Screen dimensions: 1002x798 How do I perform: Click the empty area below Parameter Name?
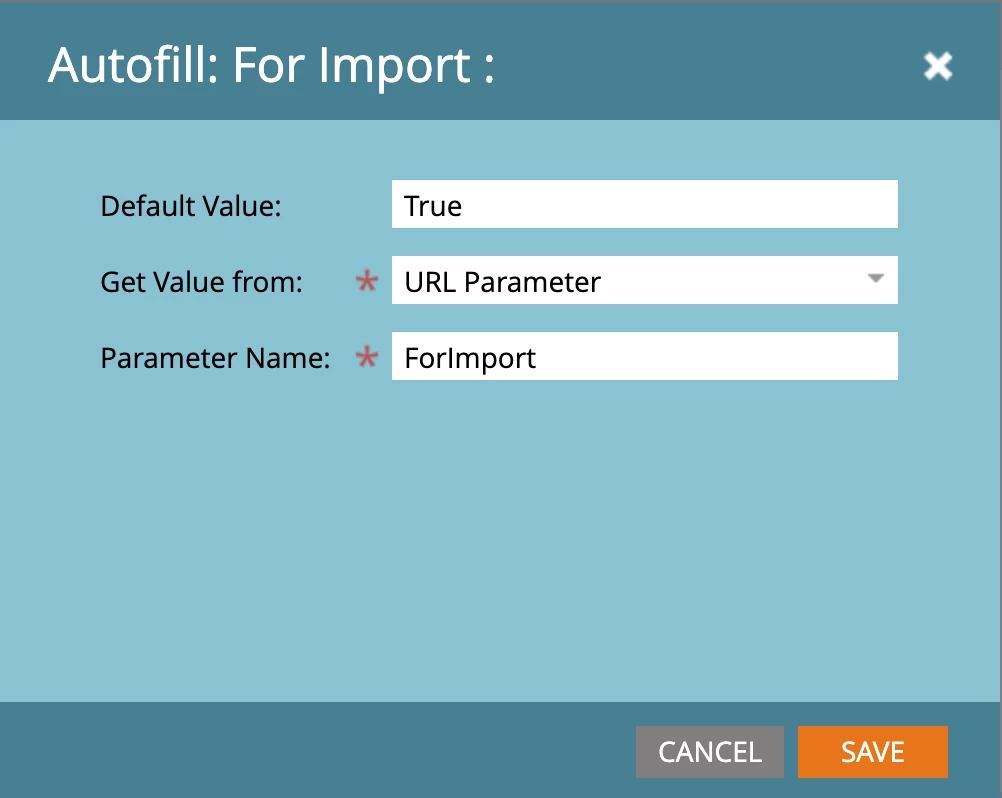click(x=498, y=537)
